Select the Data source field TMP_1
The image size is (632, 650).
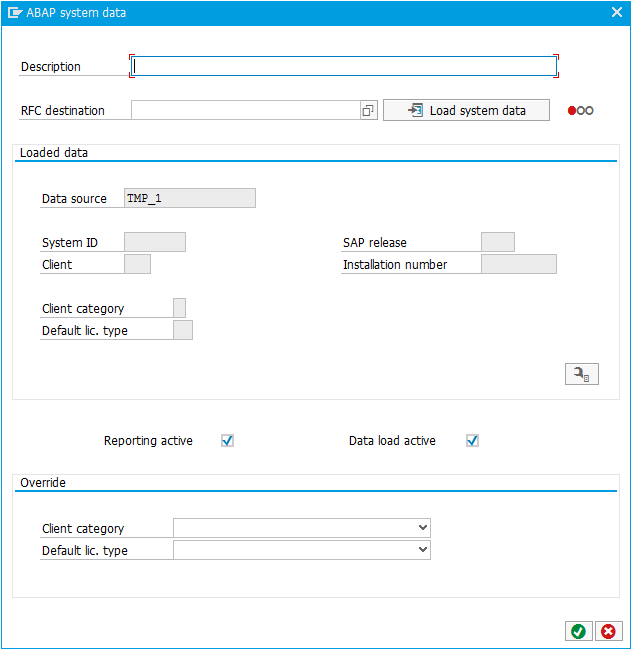[x=190, y=198]
